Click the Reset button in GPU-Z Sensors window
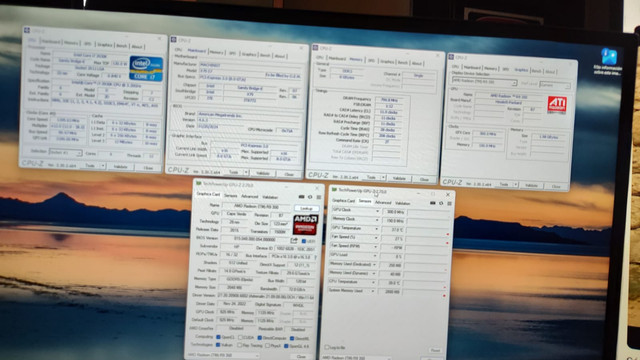Image resolution: width=640 pixels, height=360 pixels. (435, 350)
